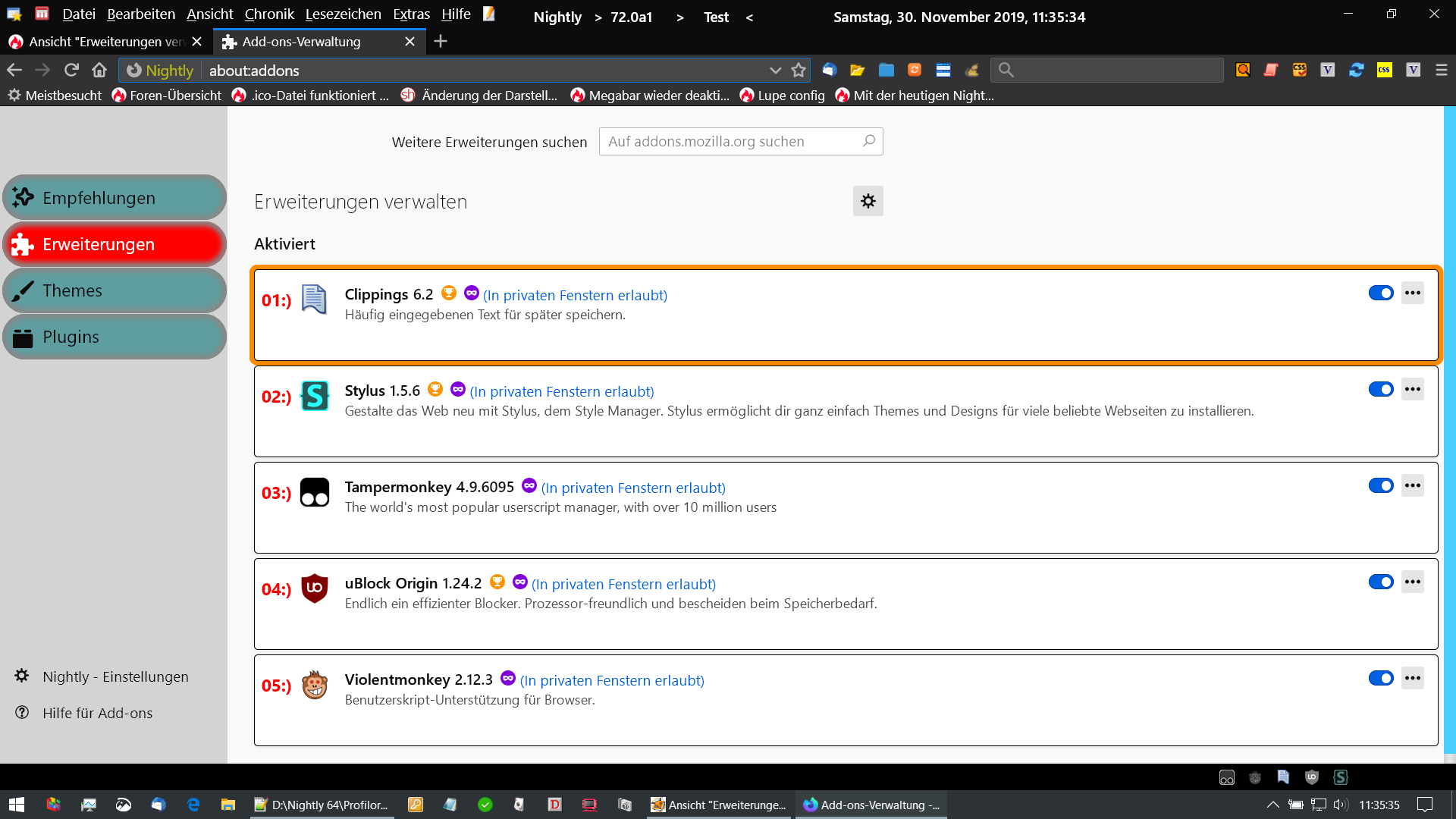This screenshot has width=1456, height=819.
Task: Open Hilfe für Add-ons link
Action: pyautogui.click(x=97, y=713)
